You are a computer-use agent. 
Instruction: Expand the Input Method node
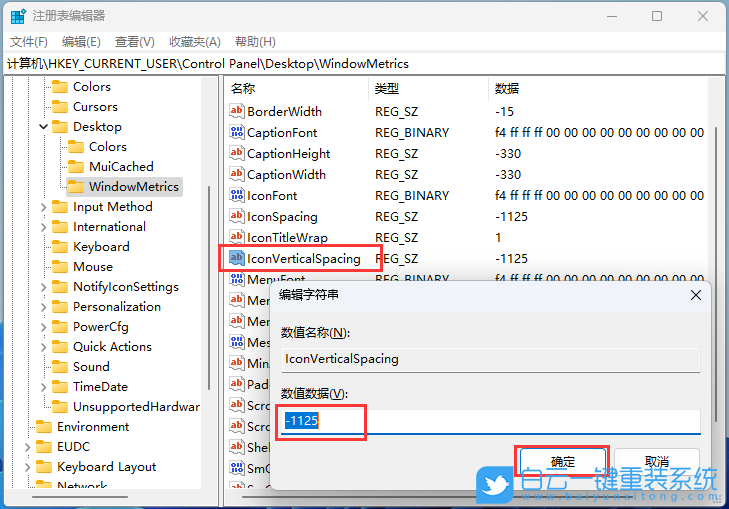click(43, 207)
